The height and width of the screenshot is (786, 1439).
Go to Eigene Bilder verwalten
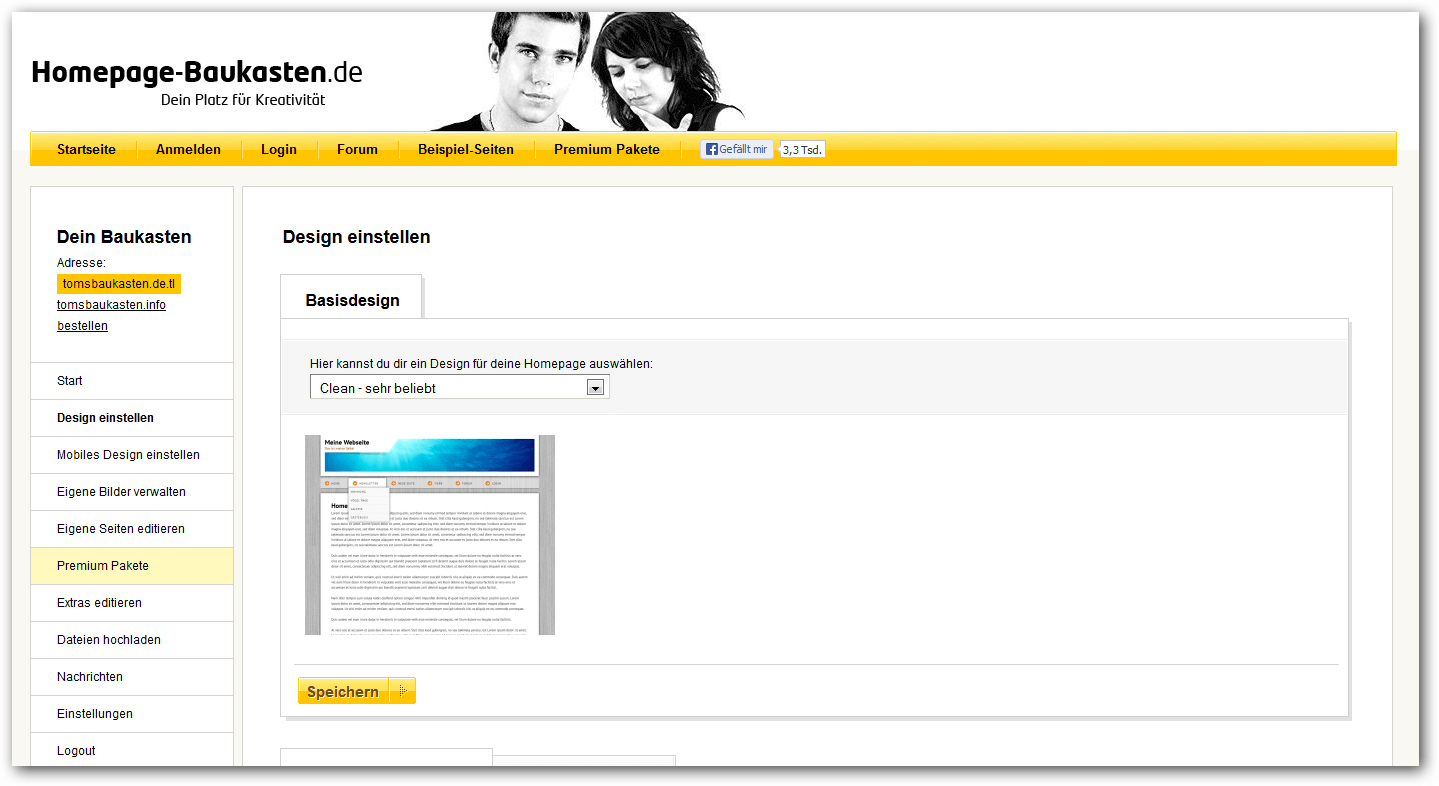(132, 492)
